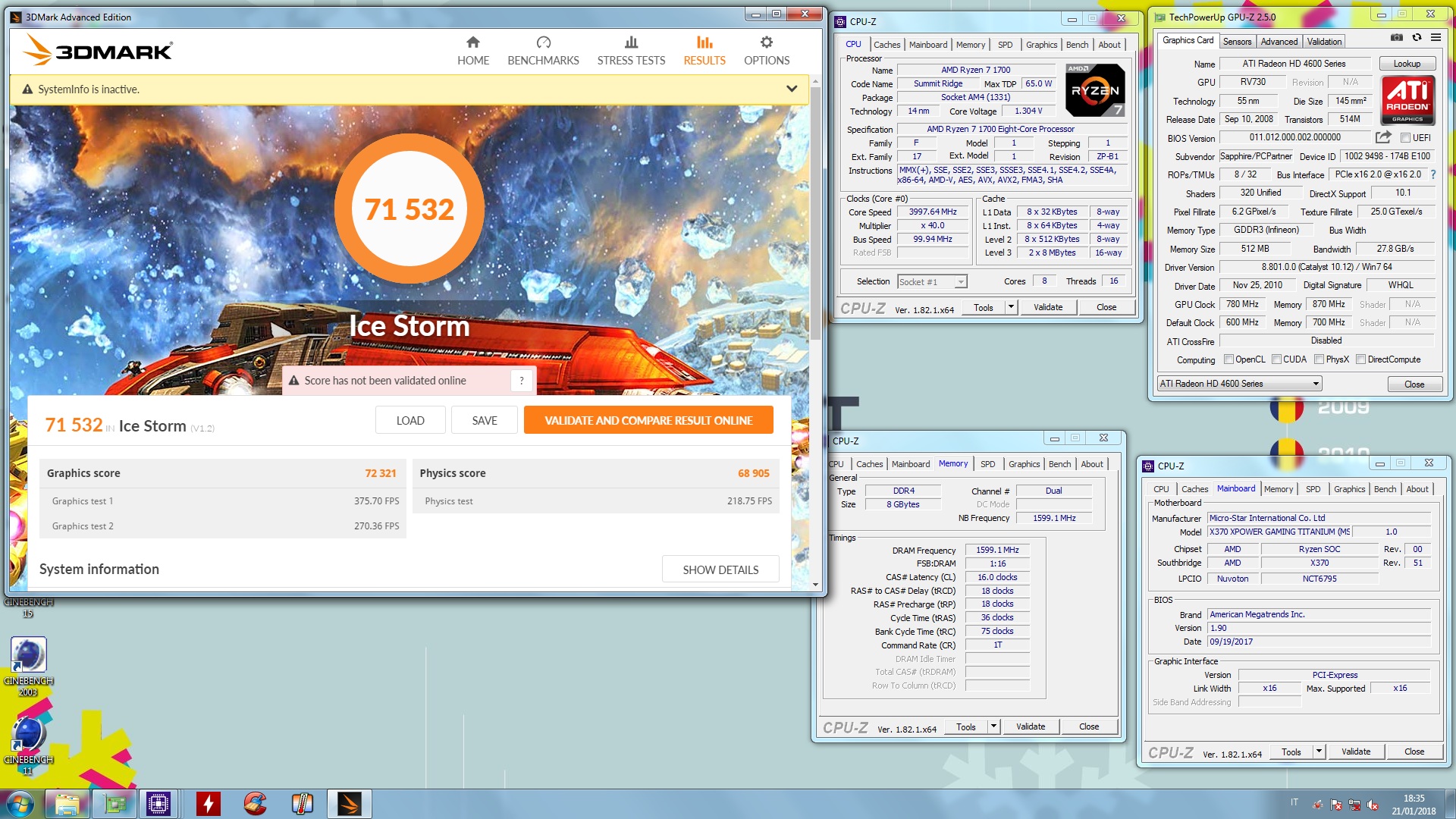Click the Physics score value 68 905
Viewport: 1456px width, 819px height.
[x=754, y=473]
